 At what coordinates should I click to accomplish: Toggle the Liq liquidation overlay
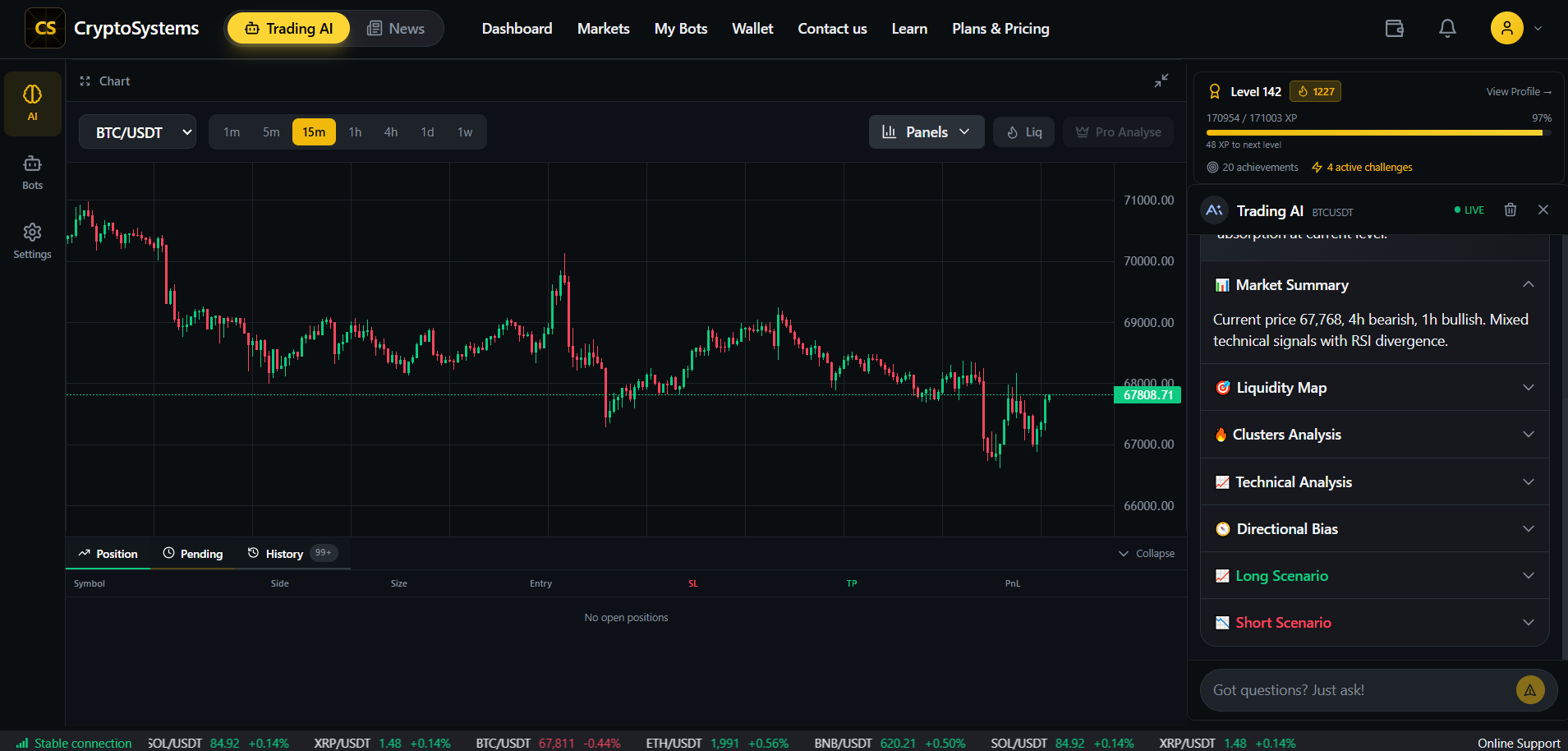[x=1023, y=131]
